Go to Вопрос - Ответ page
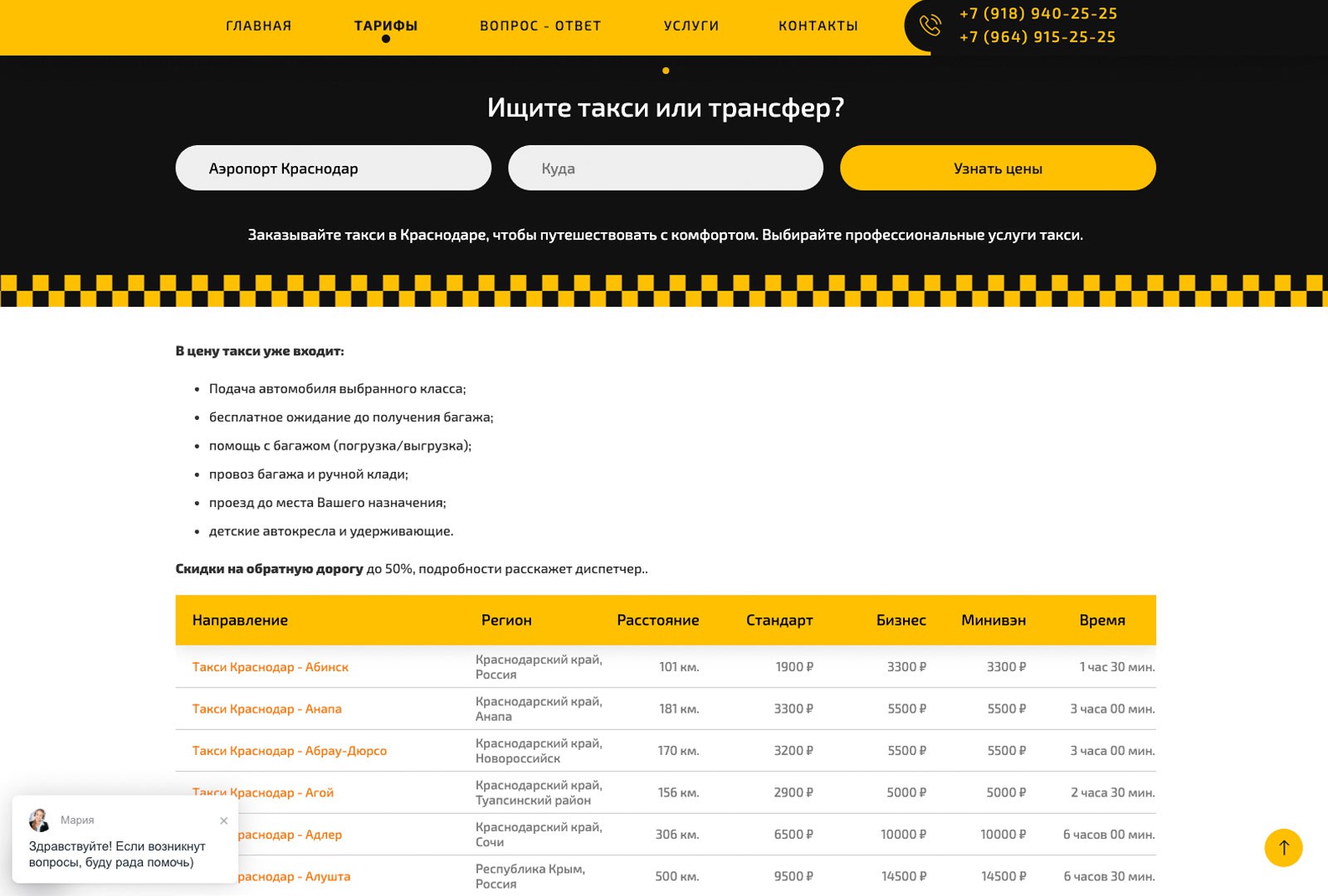Screen dimensions: 1328x896 [540, 26]
